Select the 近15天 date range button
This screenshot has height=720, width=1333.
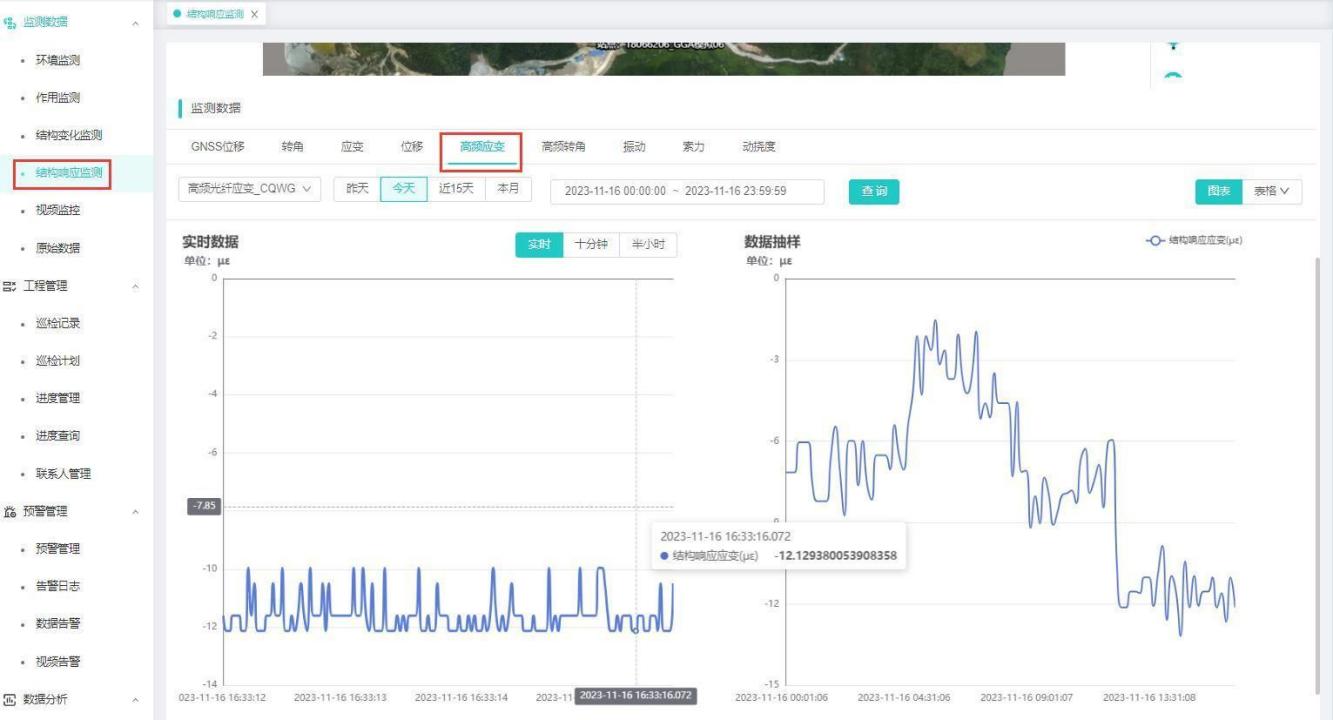[x=456, y=189]
